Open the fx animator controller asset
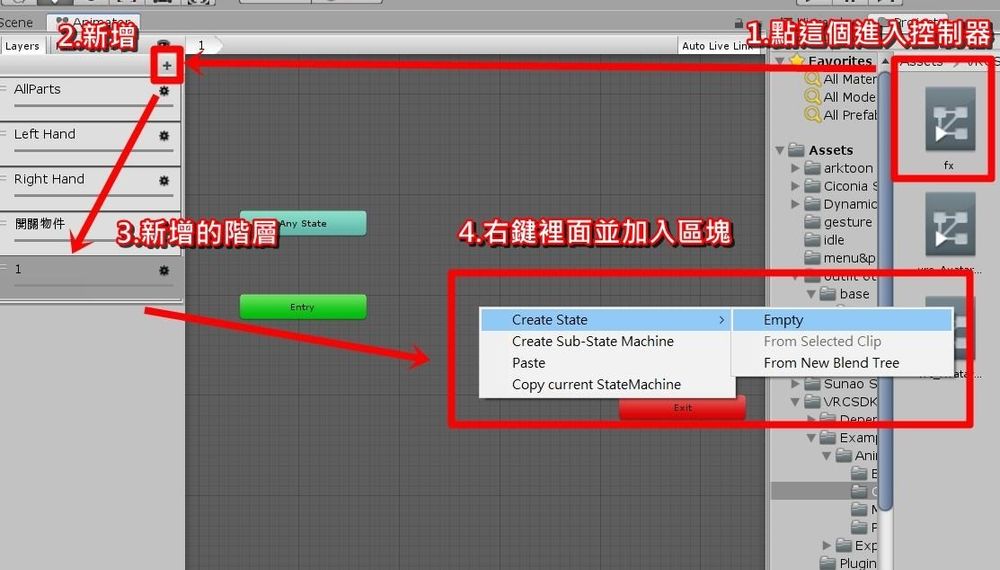This screenshot has width=1000, height=570. 950,120
